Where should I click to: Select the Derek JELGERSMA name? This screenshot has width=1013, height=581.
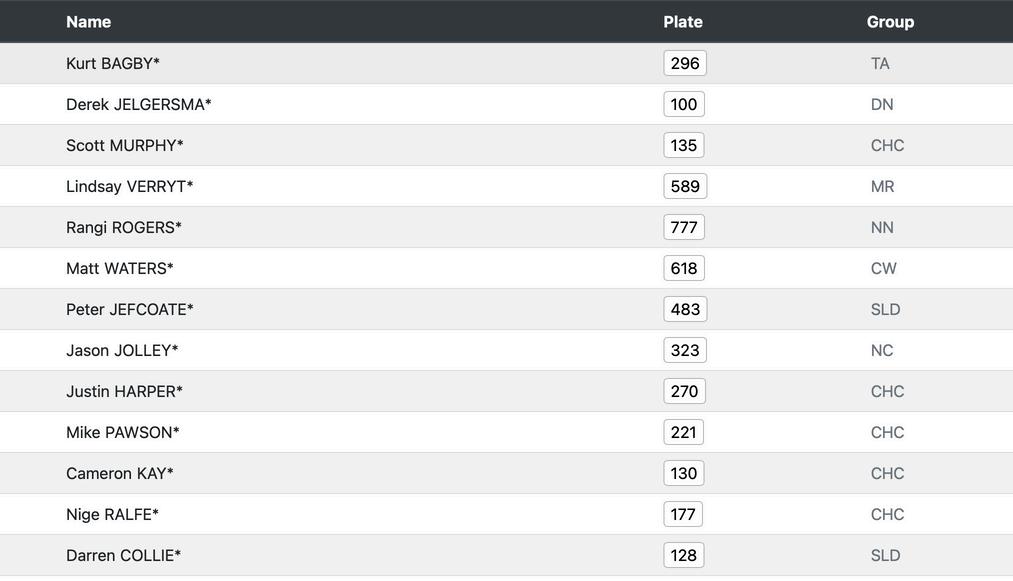coord(138,104)
